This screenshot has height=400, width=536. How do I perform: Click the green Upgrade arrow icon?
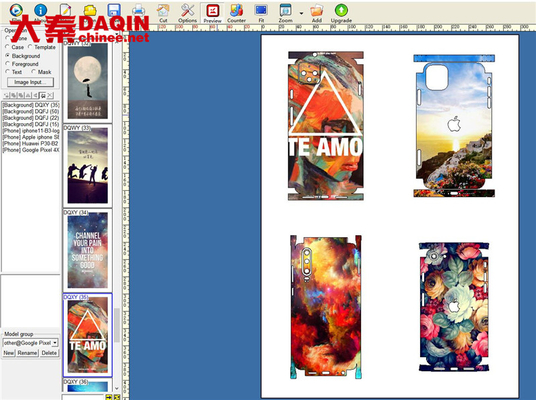click(341, 13)
